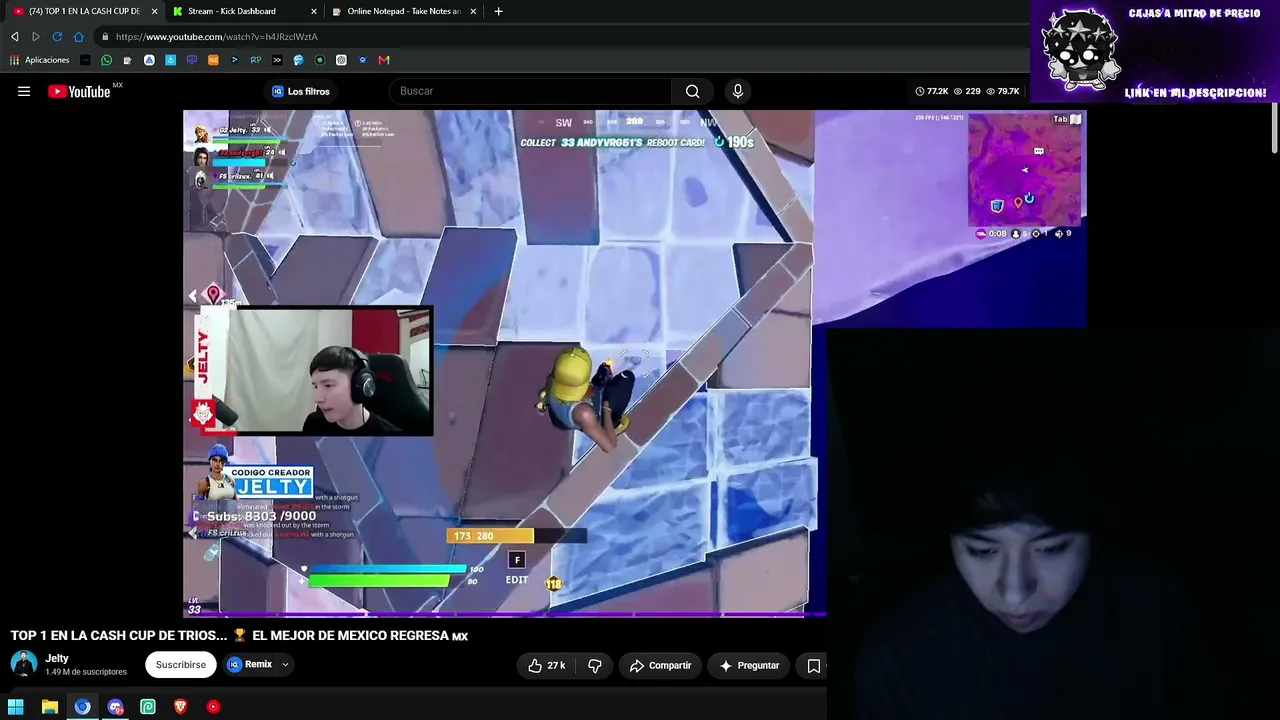Dislike the video with thumbs-down button
The height and width of the screenshot is (720, 1280).
[595, 665]
